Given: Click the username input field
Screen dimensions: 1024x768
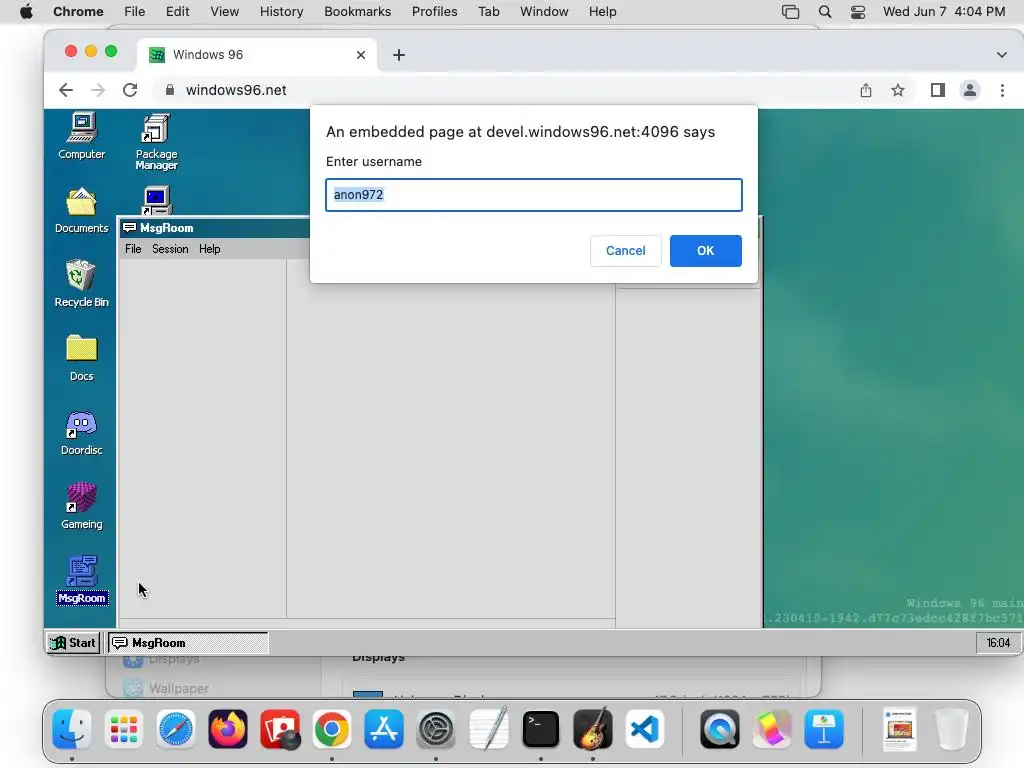Looking at the screenshot, I should click(534, 195).
